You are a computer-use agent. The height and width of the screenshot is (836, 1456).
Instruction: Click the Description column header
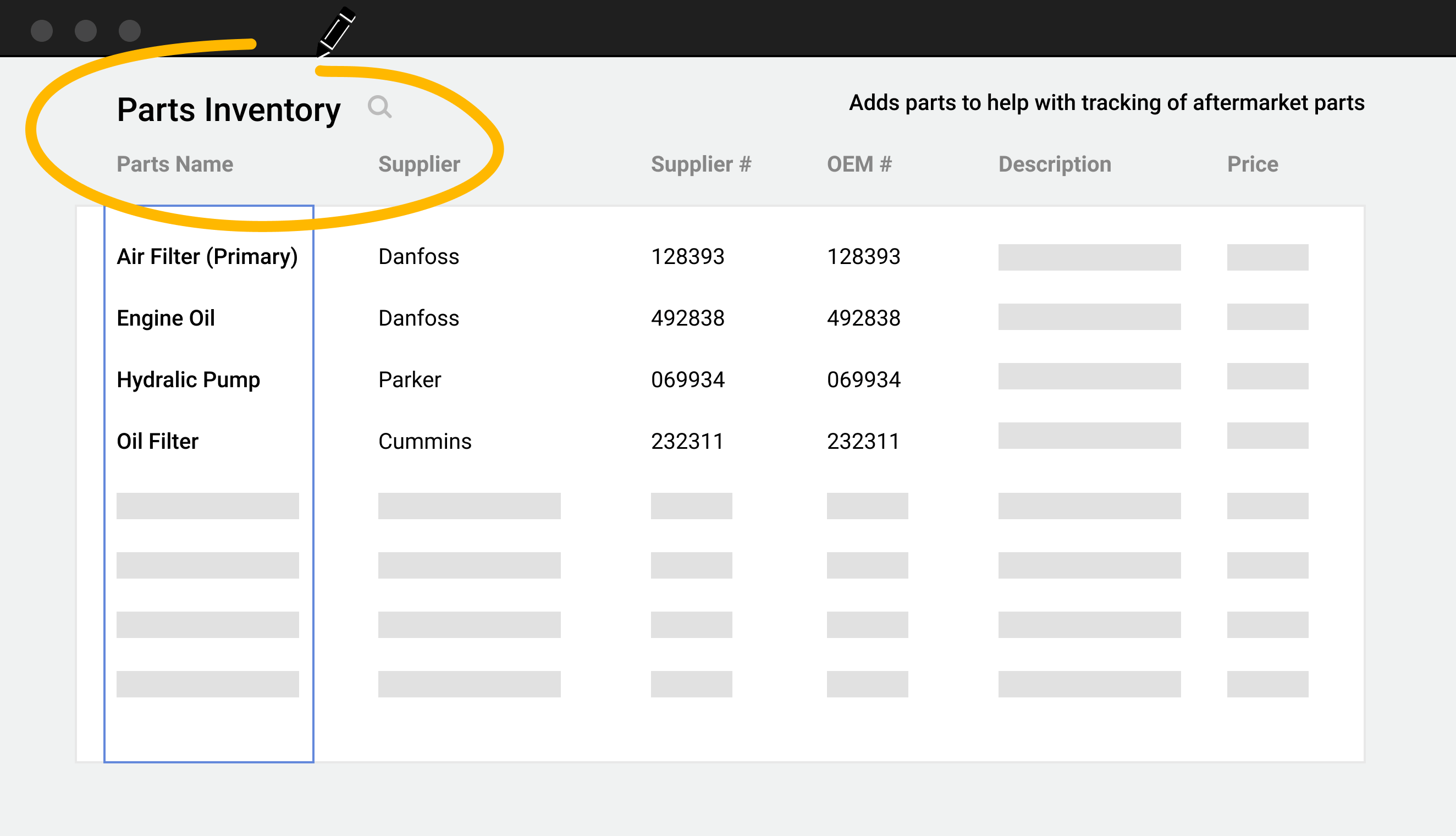coord(1055,164)
